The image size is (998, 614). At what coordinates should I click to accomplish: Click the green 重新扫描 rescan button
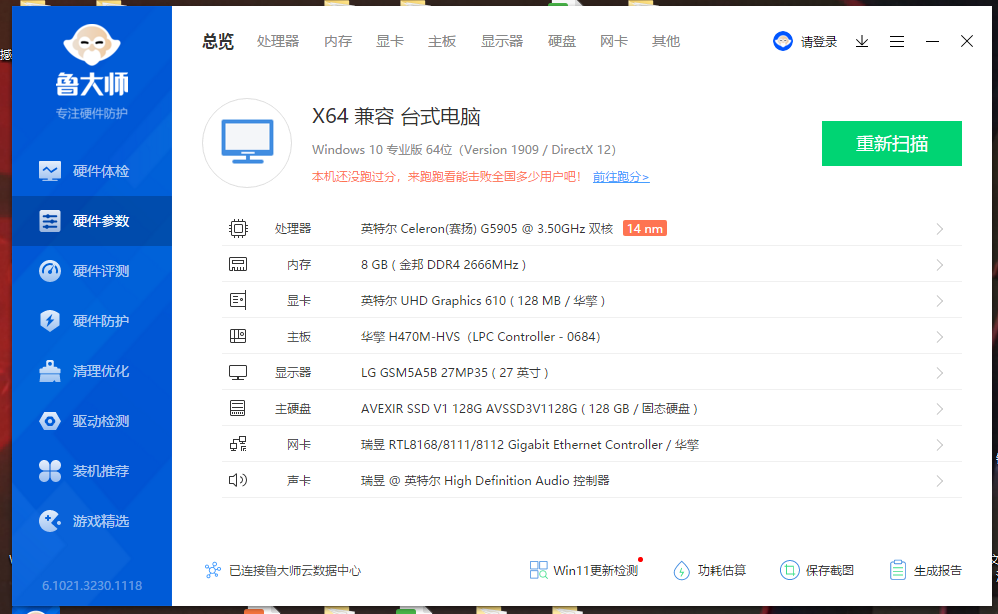[x=892, y=143]
